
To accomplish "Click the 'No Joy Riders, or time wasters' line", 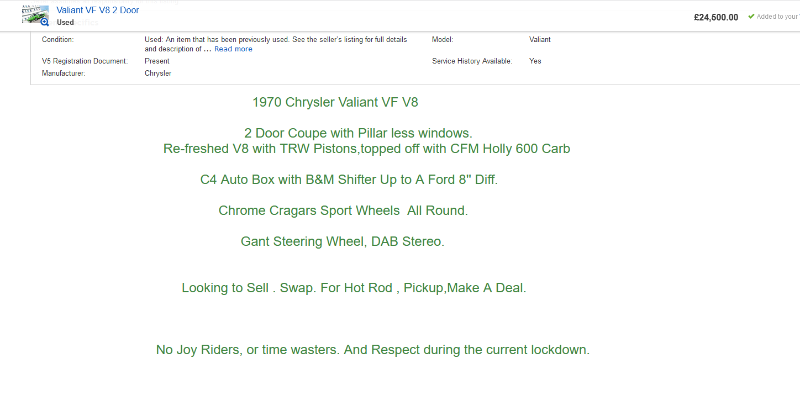I will pos(373,350).
